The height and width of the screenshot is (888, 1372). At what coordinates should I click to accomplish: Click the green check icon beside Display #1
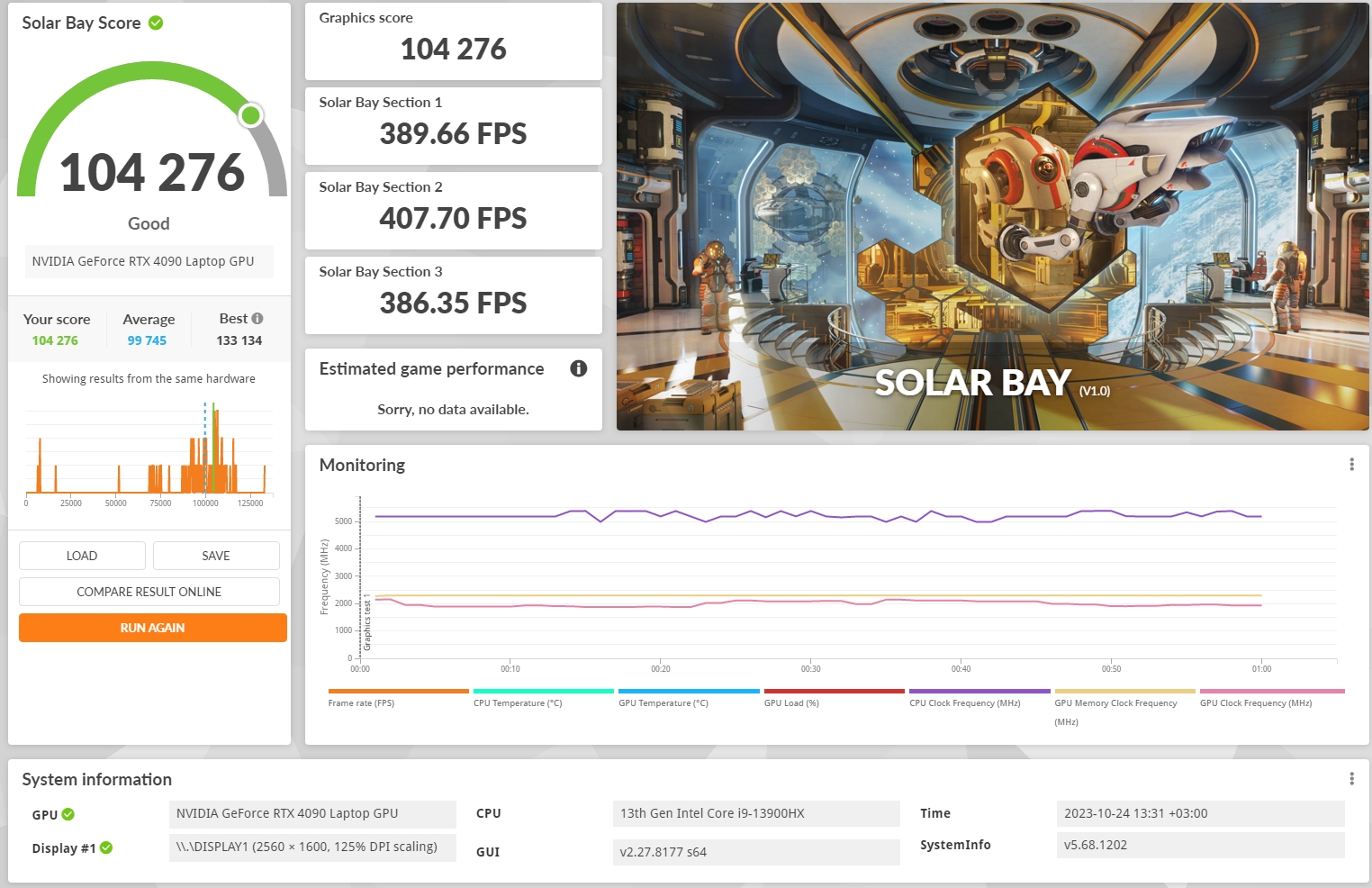point(106,847)
